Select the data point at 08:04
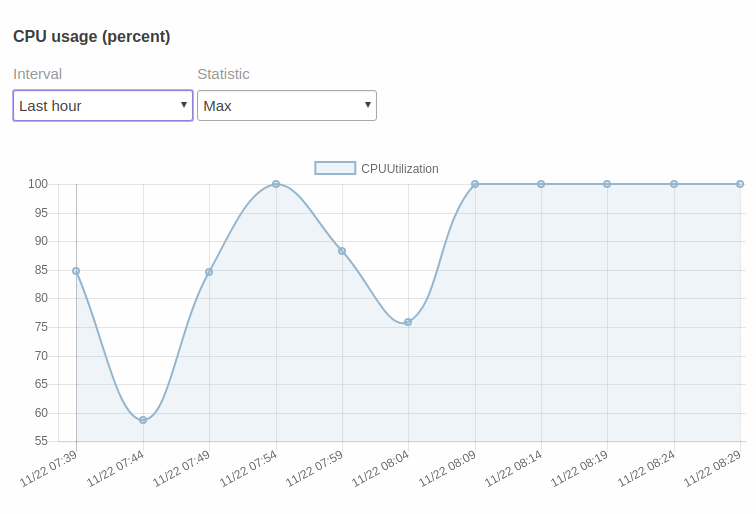This screenshot has width=756, height=514. click(408, 322)
